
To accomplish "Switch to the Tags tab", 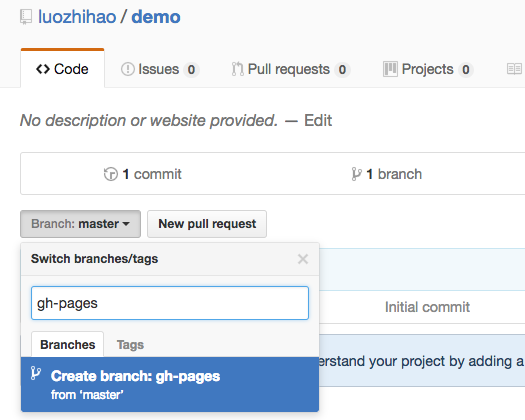I will pos(130,345).
